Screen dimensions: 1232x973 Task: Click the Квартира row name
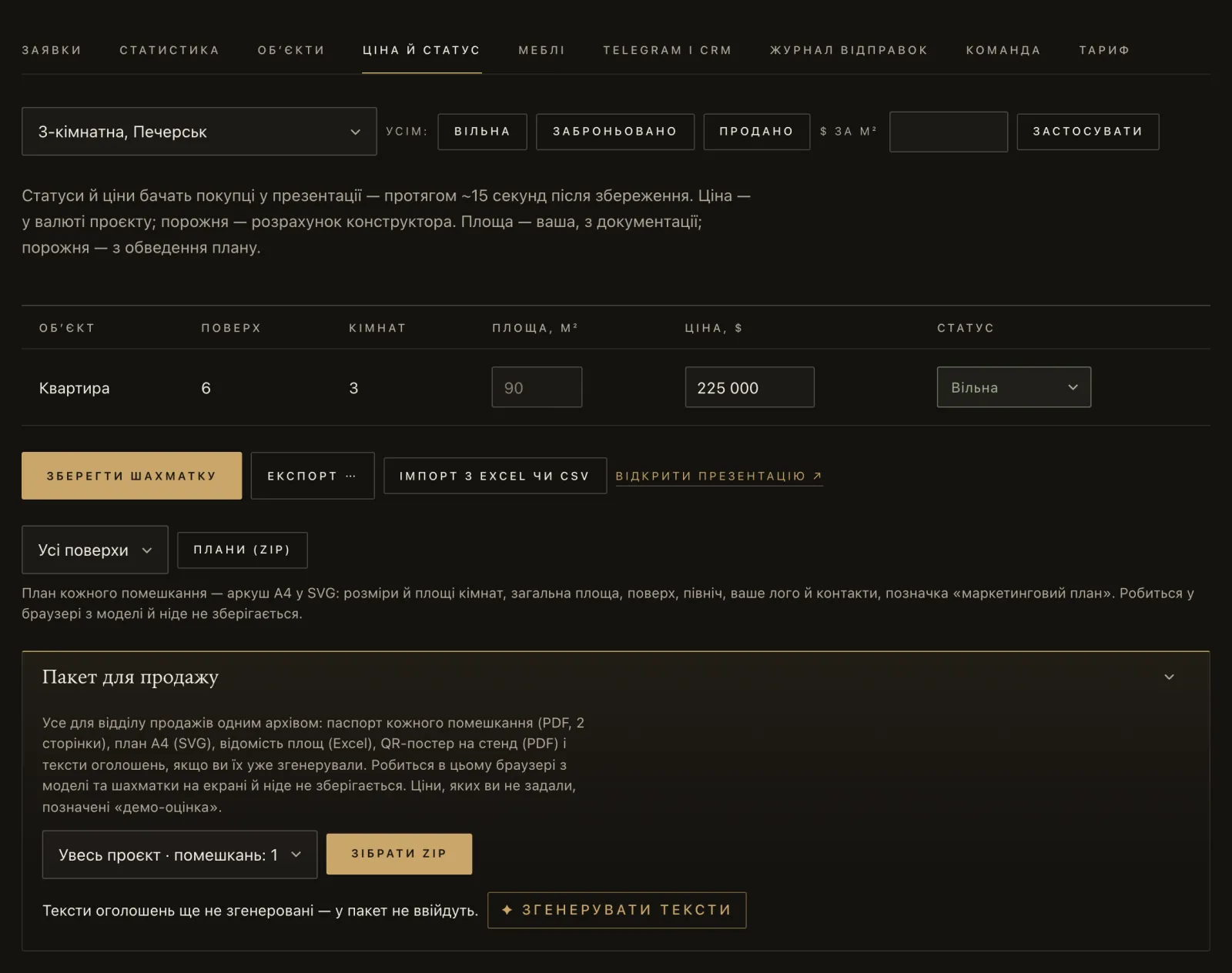[74, 388]
